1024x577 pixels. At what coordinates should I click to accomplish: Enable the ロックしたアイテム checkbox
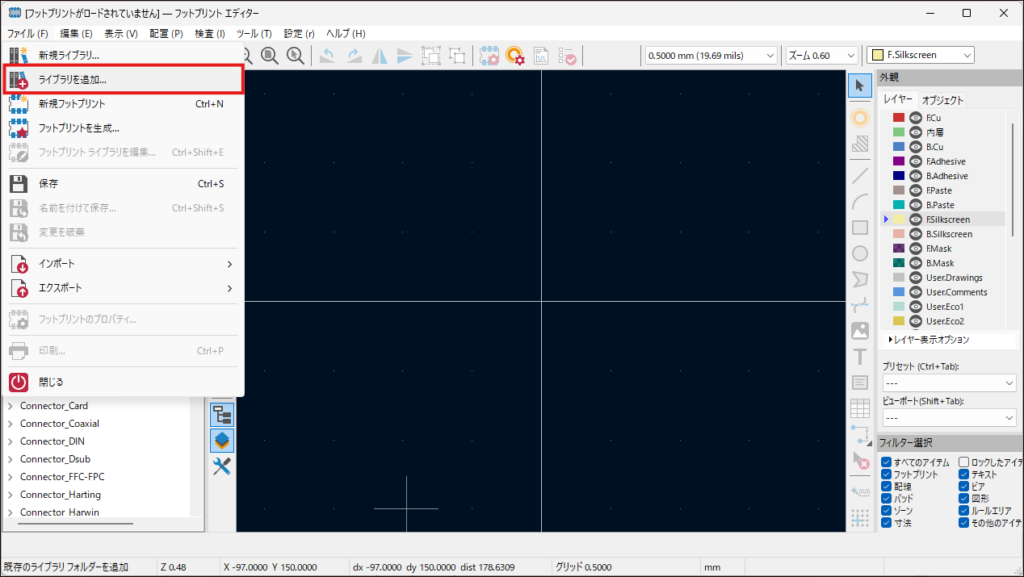964,461
